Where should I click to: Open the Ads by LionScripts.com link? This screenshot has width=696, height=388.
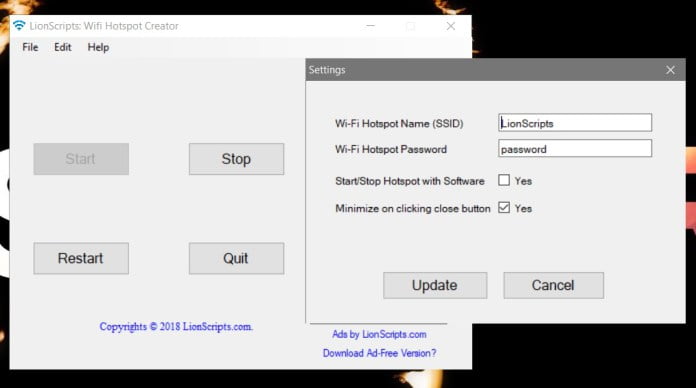point(380,334)
